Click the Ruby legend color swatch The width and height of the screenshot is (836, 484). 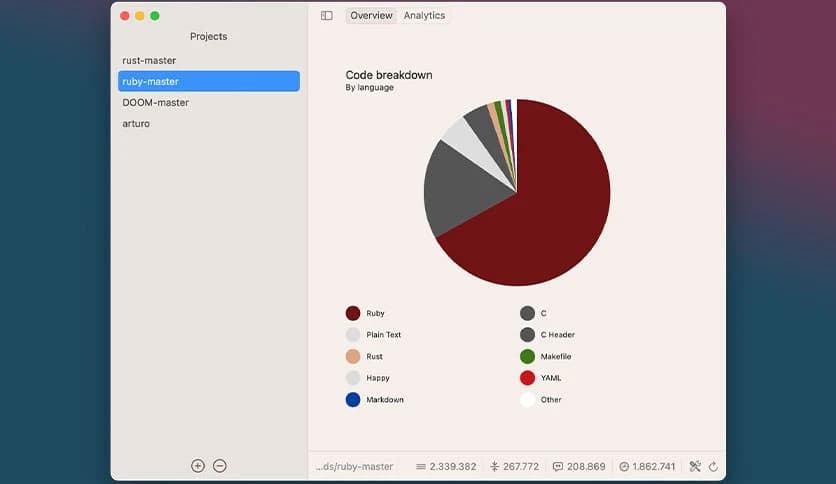tap(353, 313)
